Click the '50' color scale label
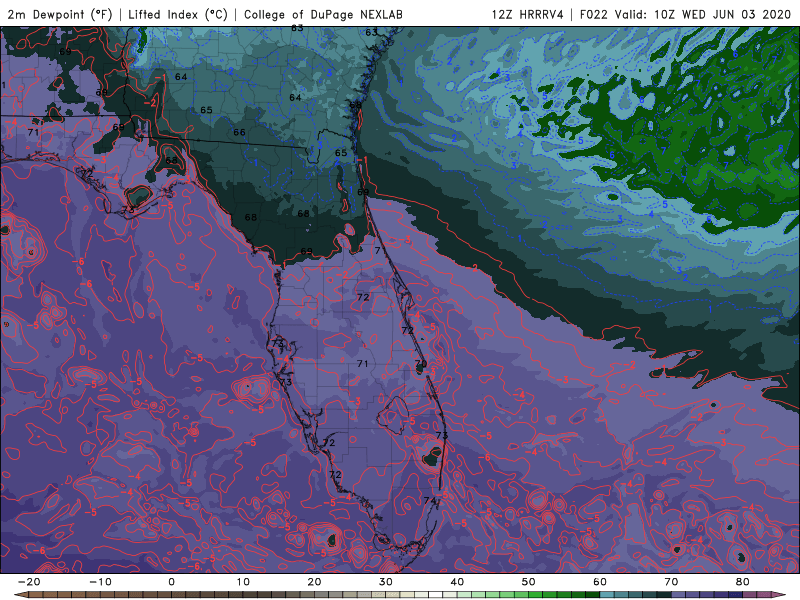800x600 pixels. [529, 582]
